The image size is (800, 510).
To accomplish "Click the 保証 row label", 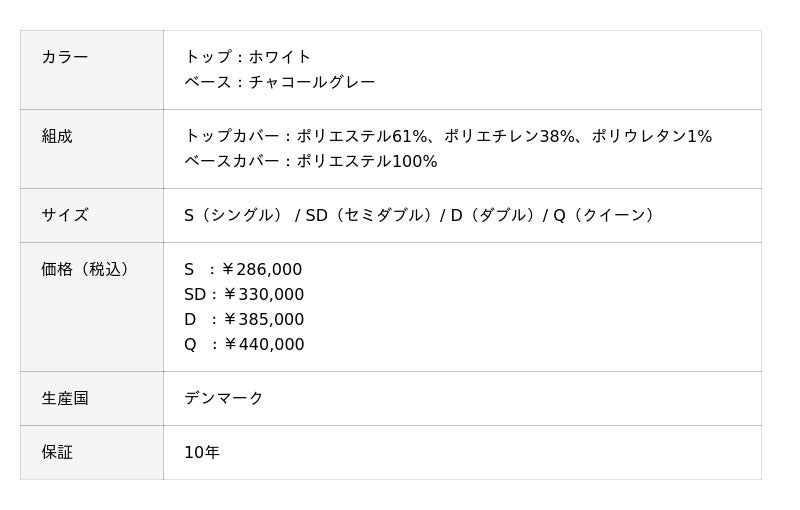I will click(57, 452).
